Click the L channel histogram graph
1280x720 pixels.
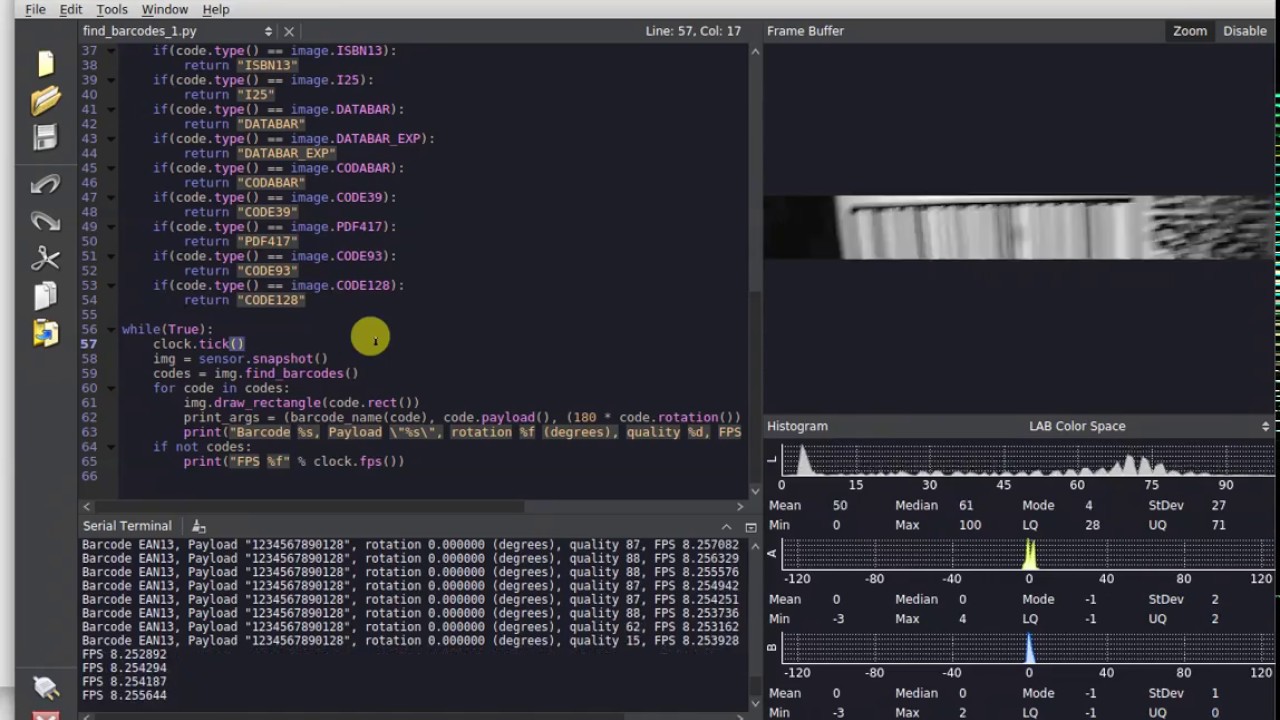coord(1027,459)
